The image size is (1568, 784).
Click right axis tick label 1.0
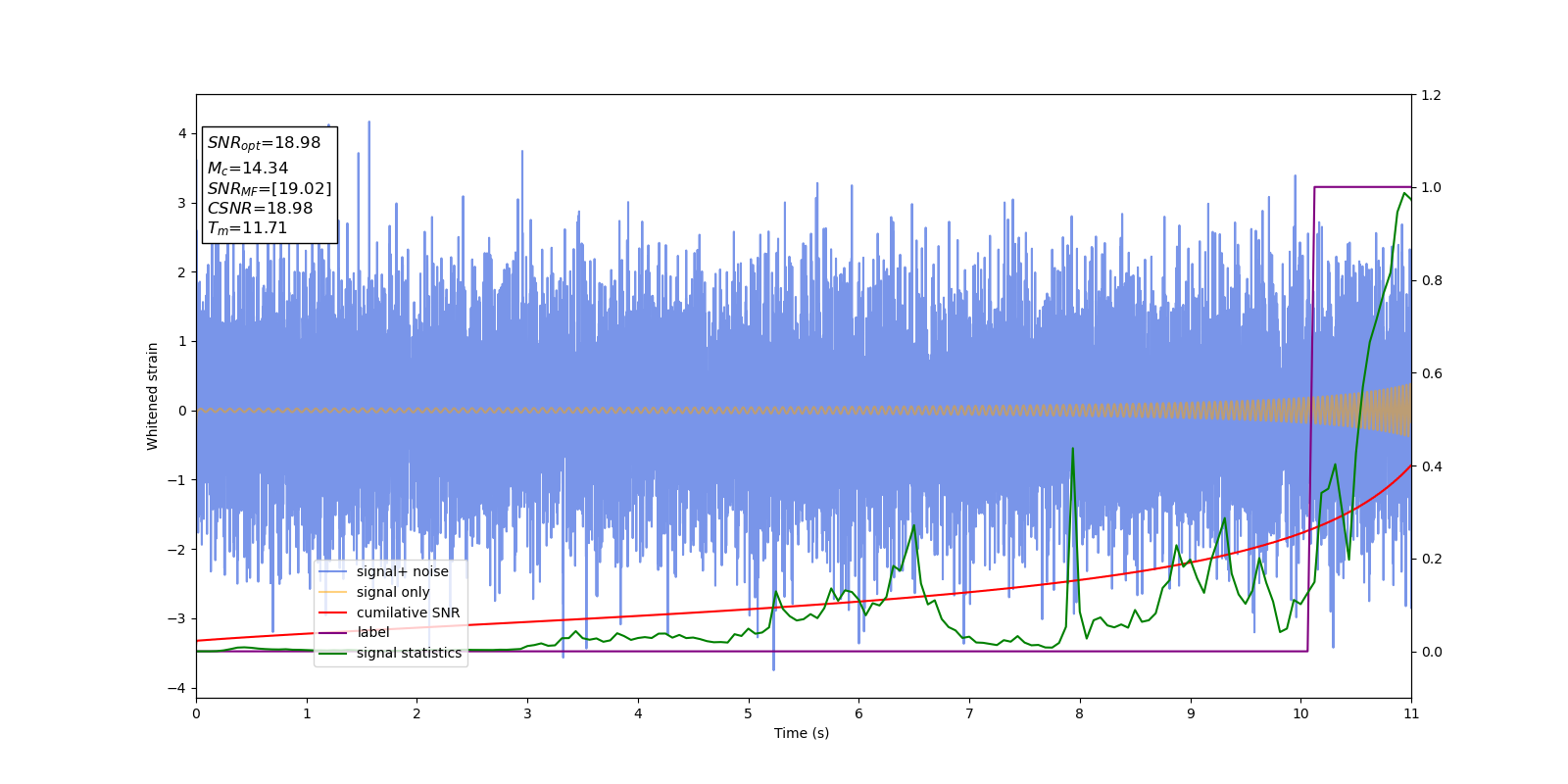(1431, 187)
